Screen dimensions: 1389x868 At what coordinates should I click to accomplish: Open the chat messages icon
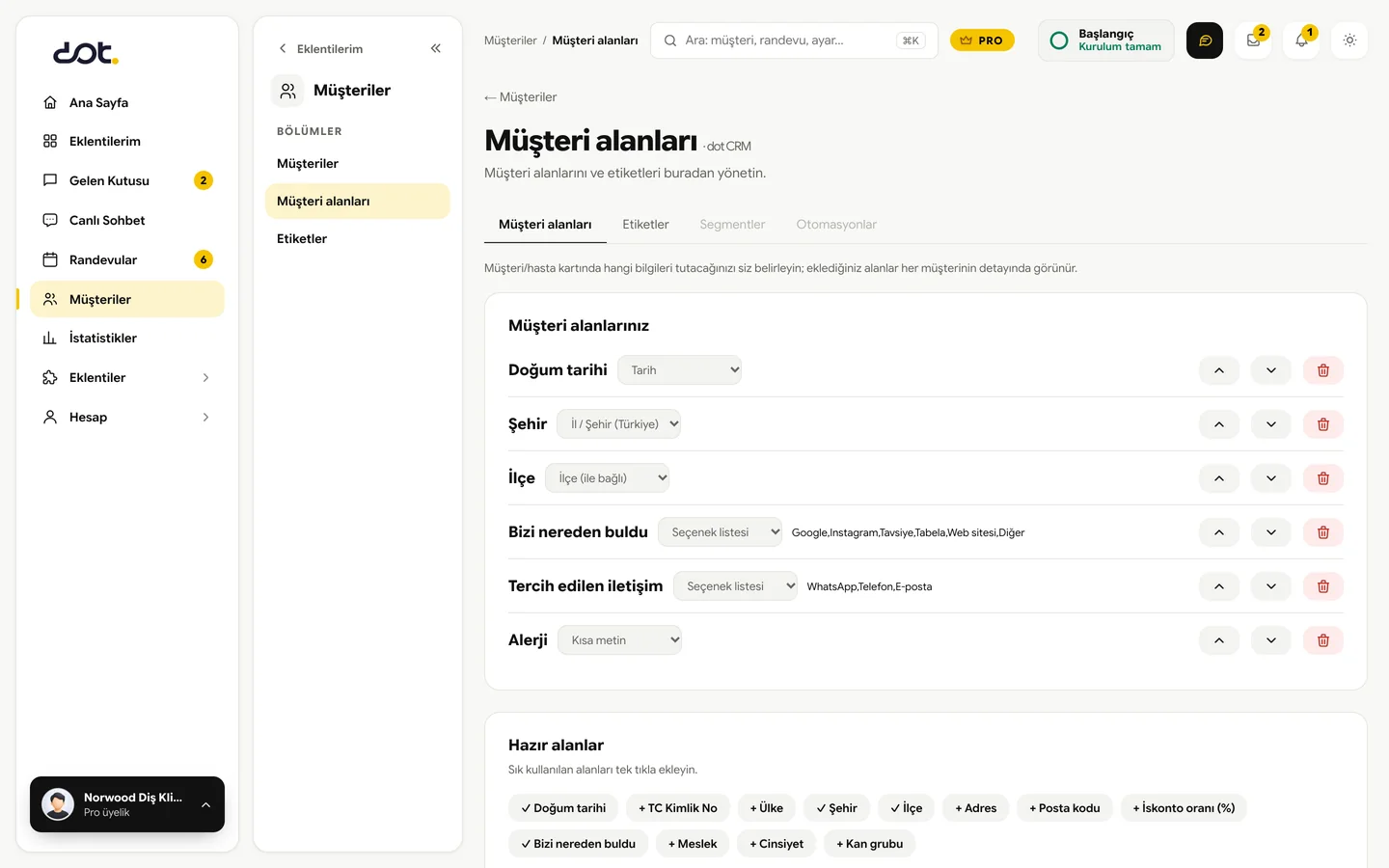[x=1205, y=41]
